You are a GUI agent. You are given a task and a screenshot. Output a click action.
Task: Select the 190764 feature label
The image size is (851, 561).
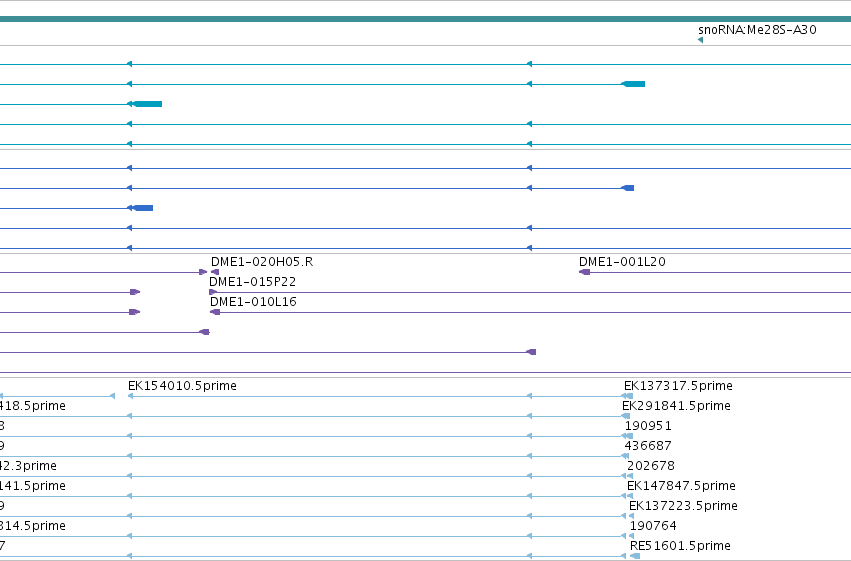tap(653, 526)
